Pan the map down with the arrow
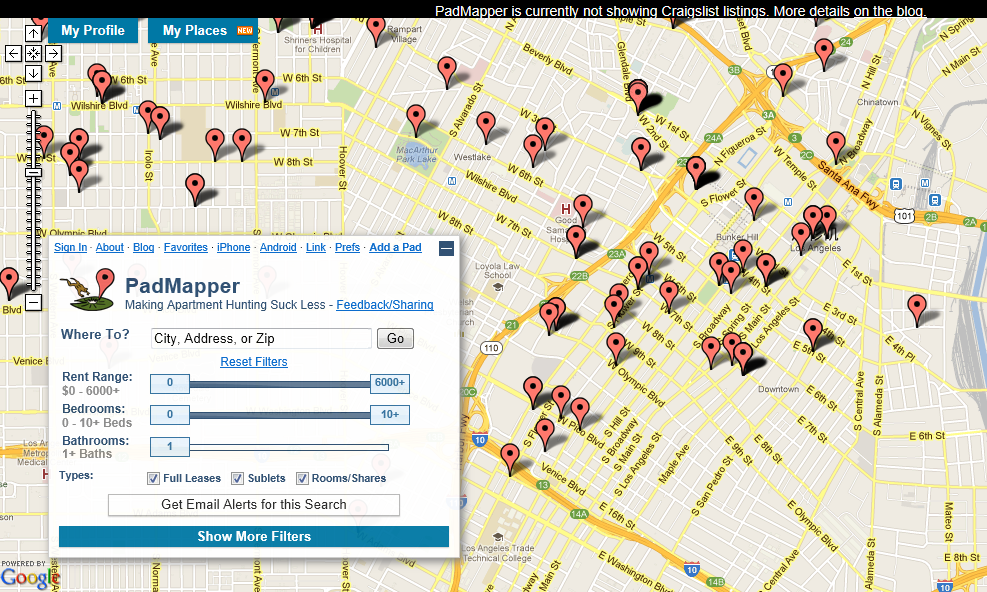The image size is (987, 592). pos(33,73)
